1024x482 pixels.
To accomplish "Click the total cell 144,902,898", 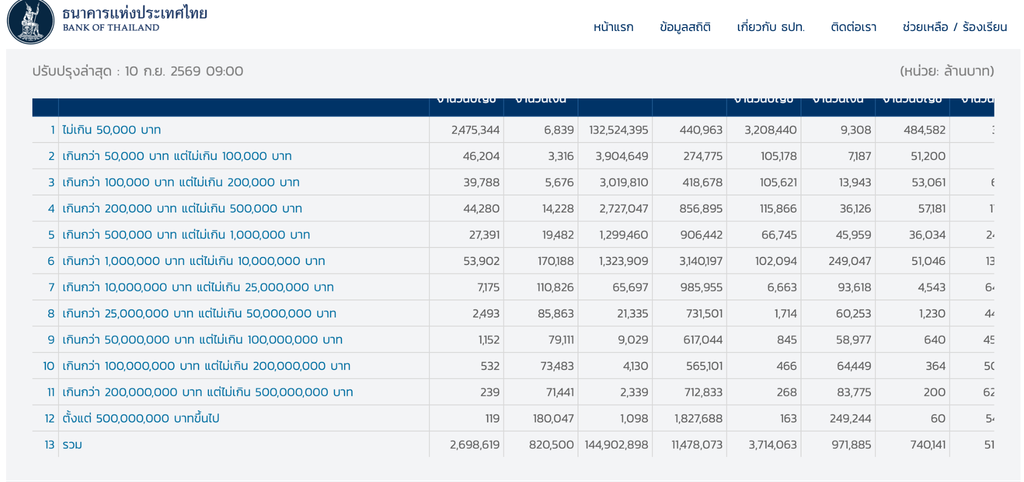I will pos(615,445).
